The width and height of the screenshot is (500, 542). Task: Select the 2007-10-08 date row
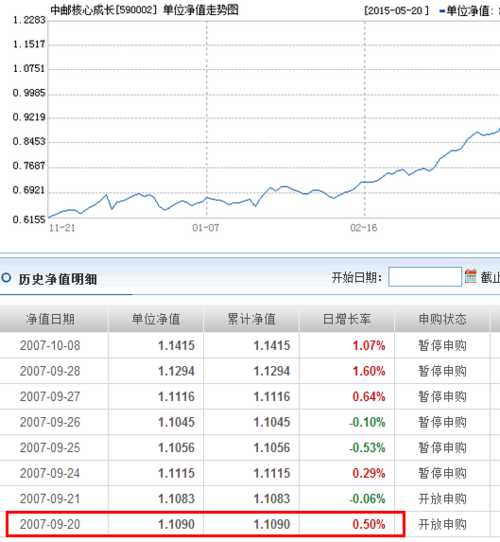50,345
